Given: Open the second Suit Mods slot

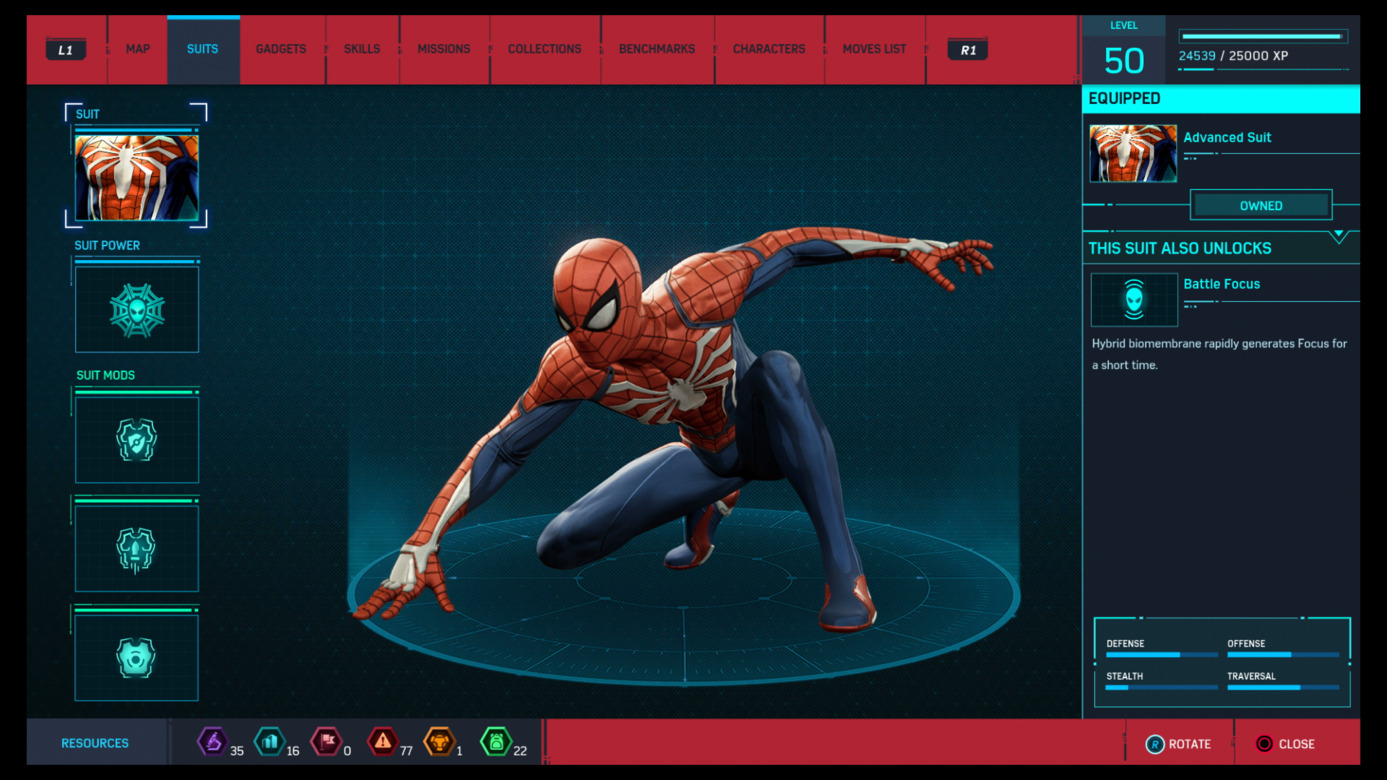Looking at the screenshot, I should pyautogui.click(x=137, y=549).
